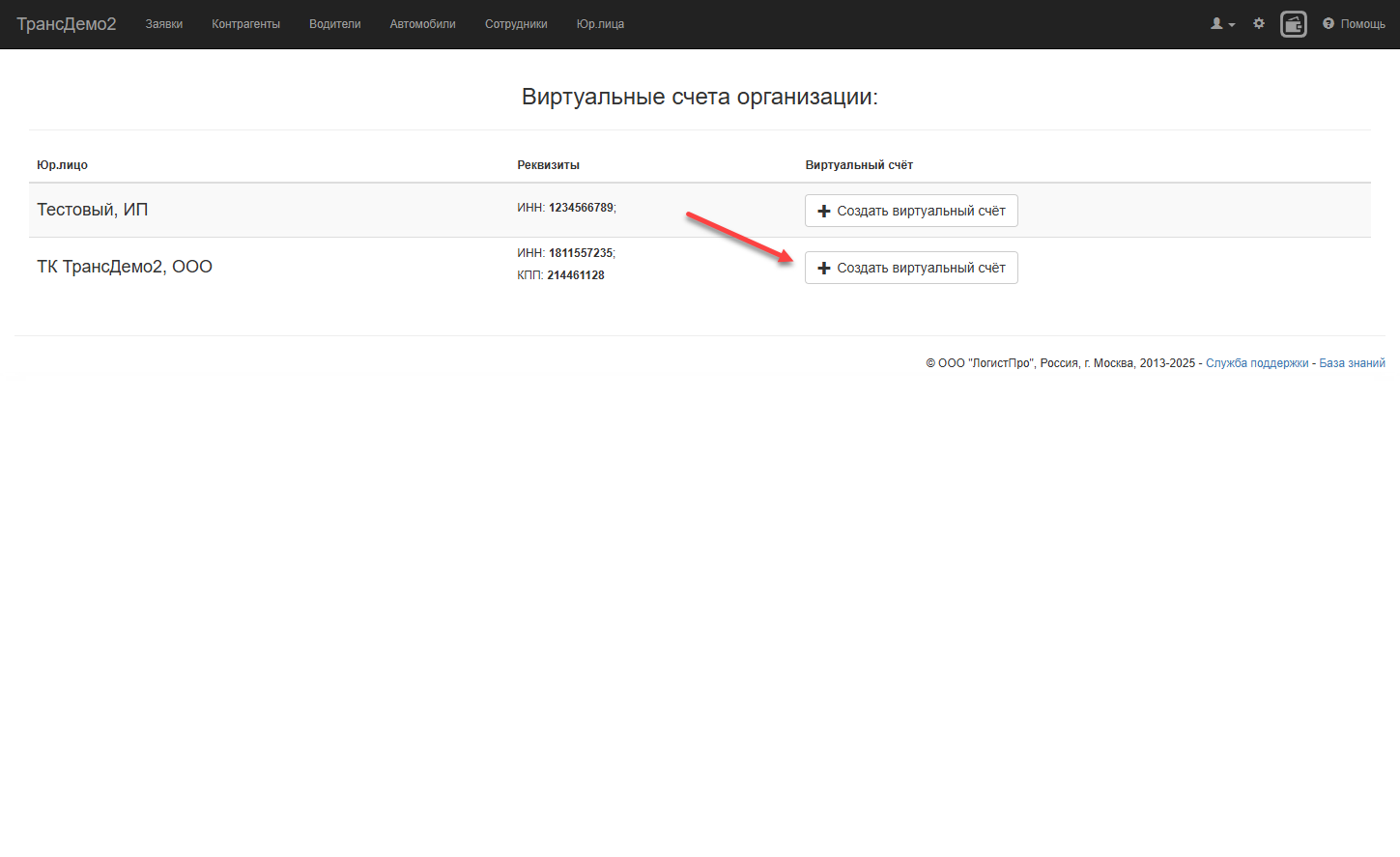Create virtual account for ТК ТрансДемо2, ООО
This screenshot has width=1400, height=857.
pos(911,268)
